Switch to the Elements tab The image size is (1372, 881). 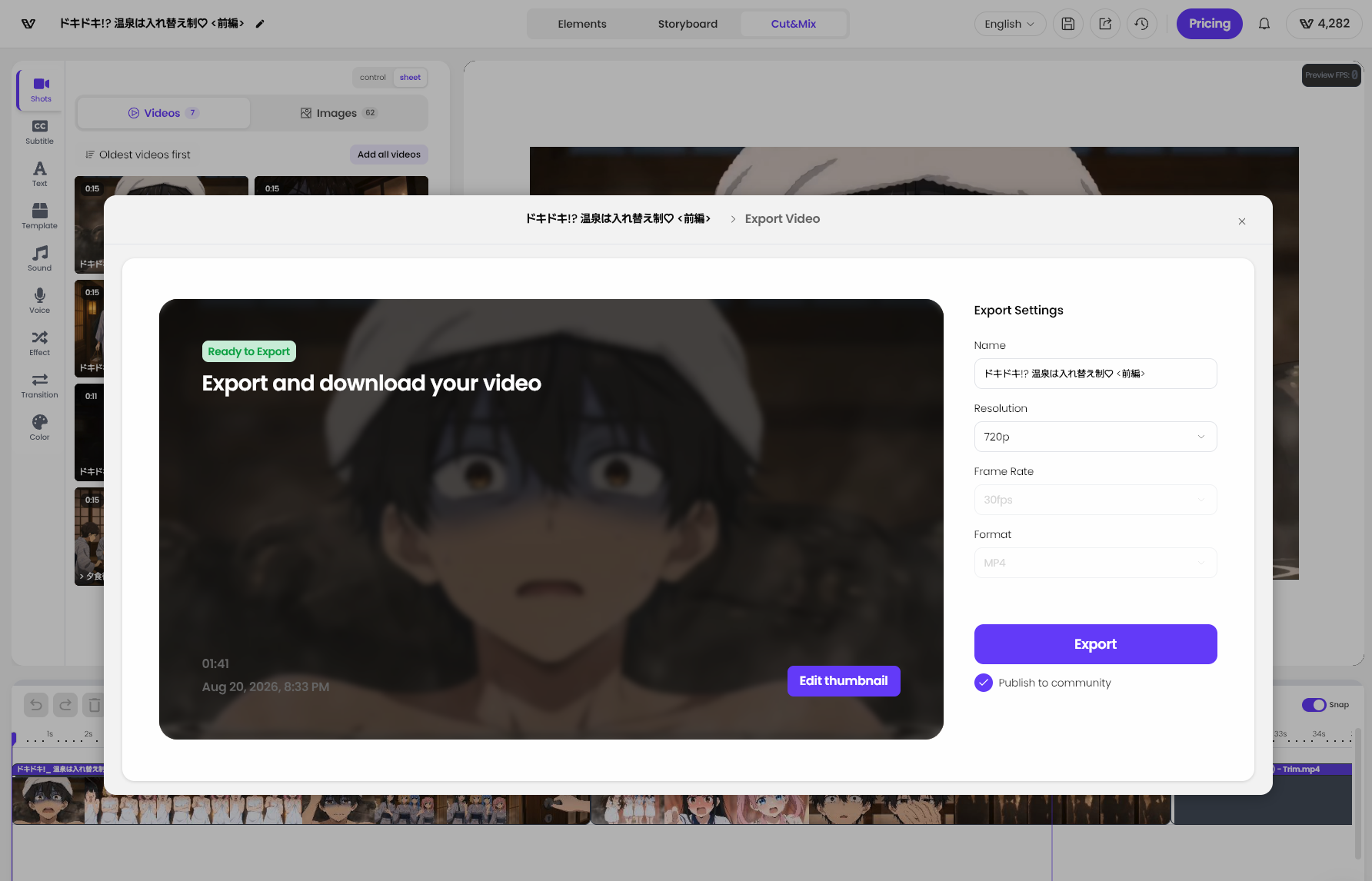[582, 24]
